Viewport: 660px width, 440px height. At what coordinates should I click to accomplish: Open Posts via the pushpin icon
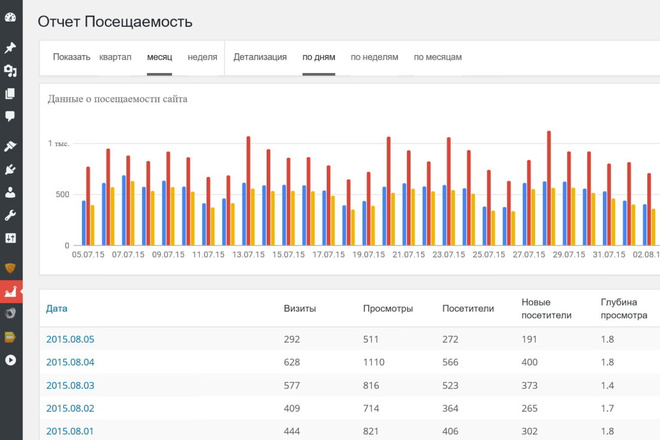[x=10, y=48]
